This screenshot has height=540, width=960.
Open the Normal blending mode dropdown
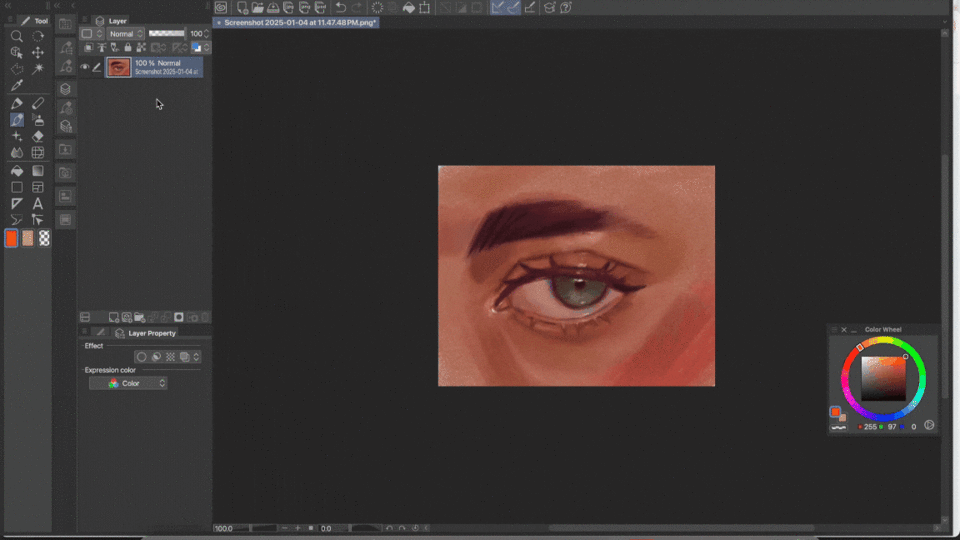point(126,34)
